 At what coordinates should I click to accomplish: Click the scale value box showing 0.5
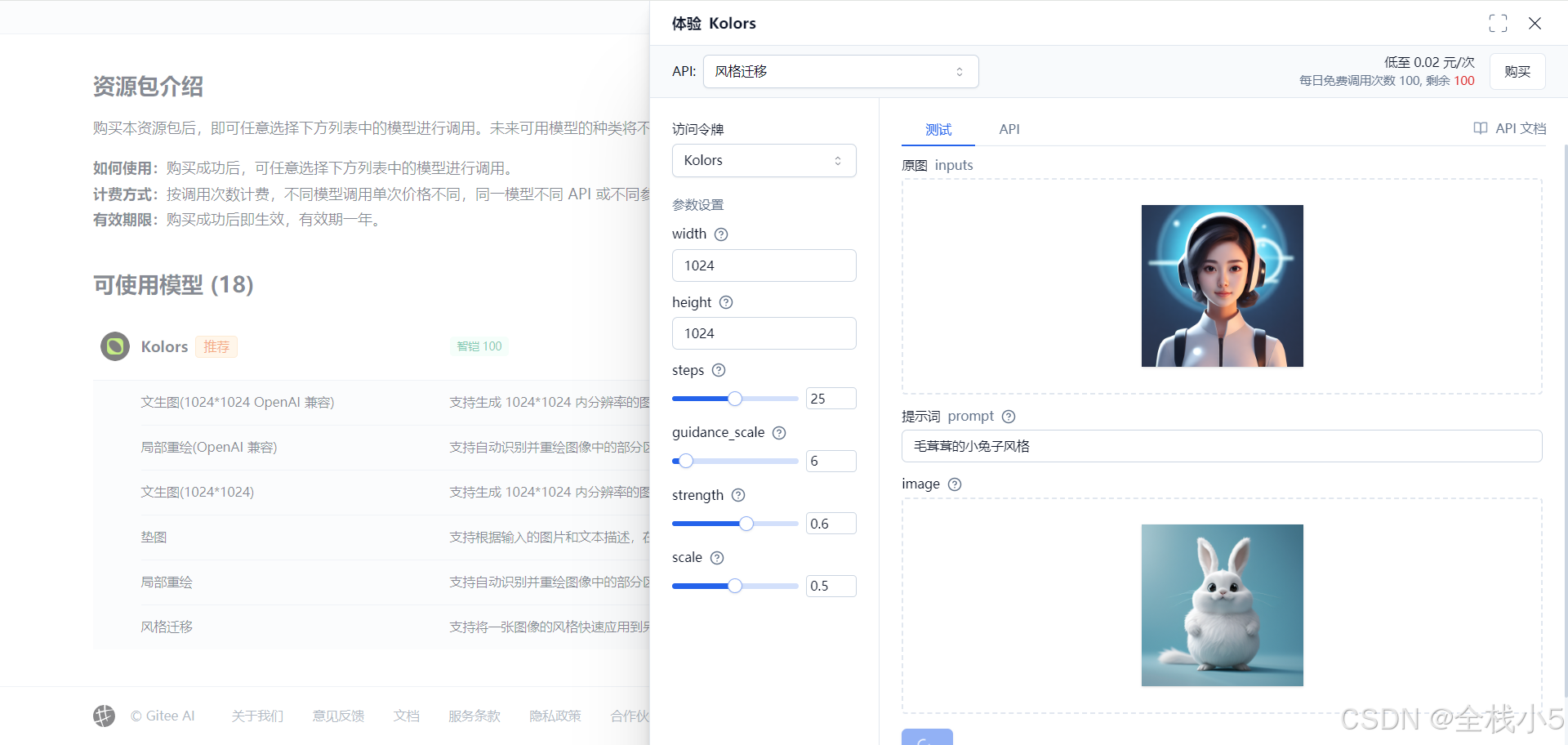(831, 586)
